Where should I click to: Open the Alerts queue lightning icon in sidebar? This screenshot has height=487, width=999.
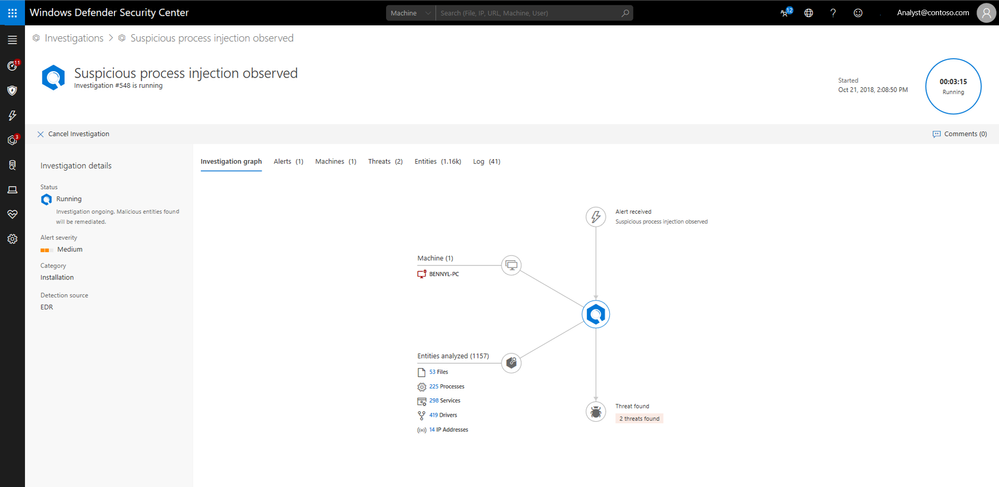12,115
